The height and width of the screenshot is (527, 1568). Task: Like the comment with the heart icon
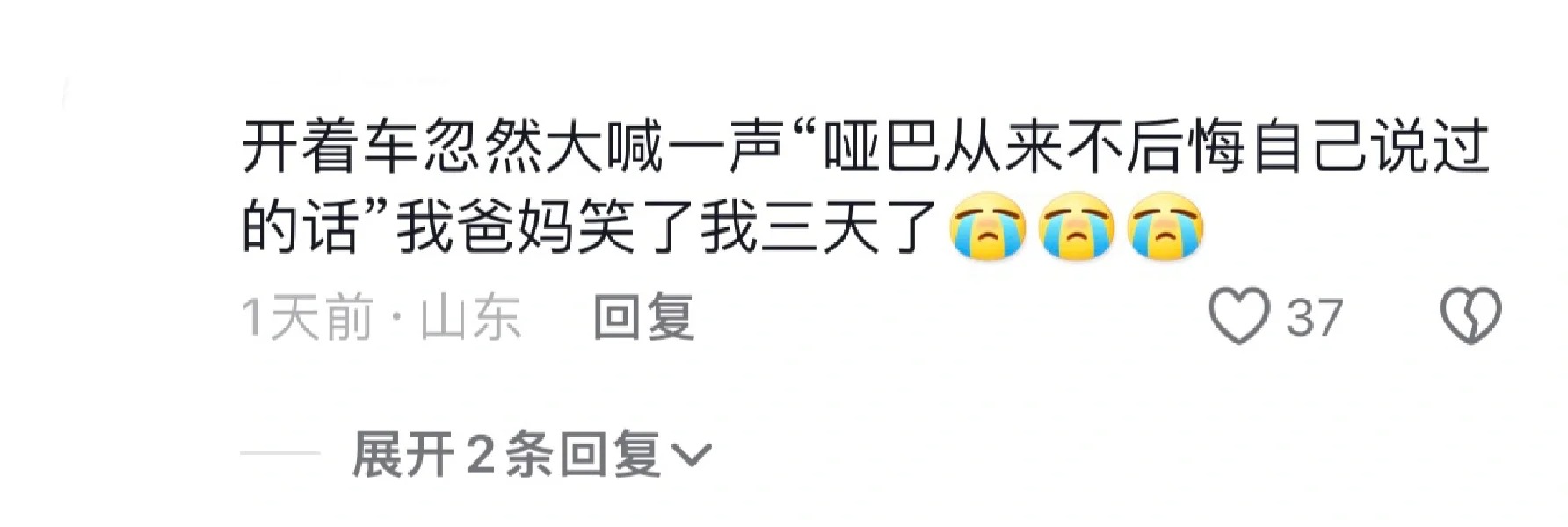pyautogui.click(x=1239, y=316)
